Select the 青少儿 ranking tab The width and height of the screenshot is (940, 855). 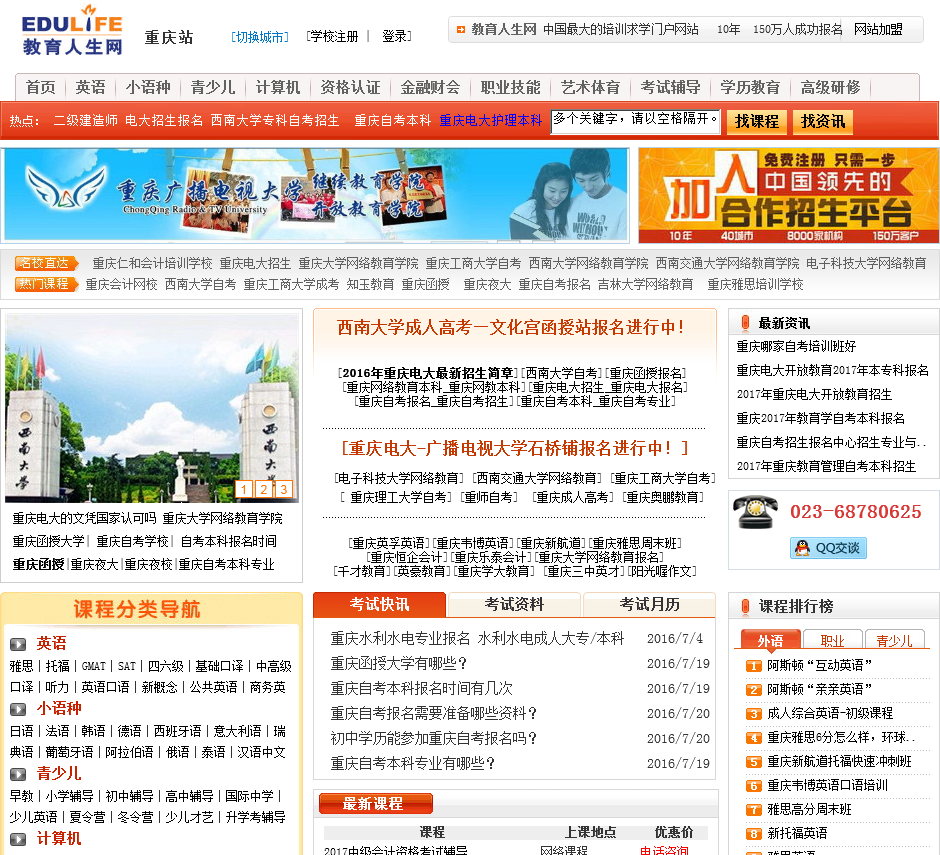coord(894,640)
